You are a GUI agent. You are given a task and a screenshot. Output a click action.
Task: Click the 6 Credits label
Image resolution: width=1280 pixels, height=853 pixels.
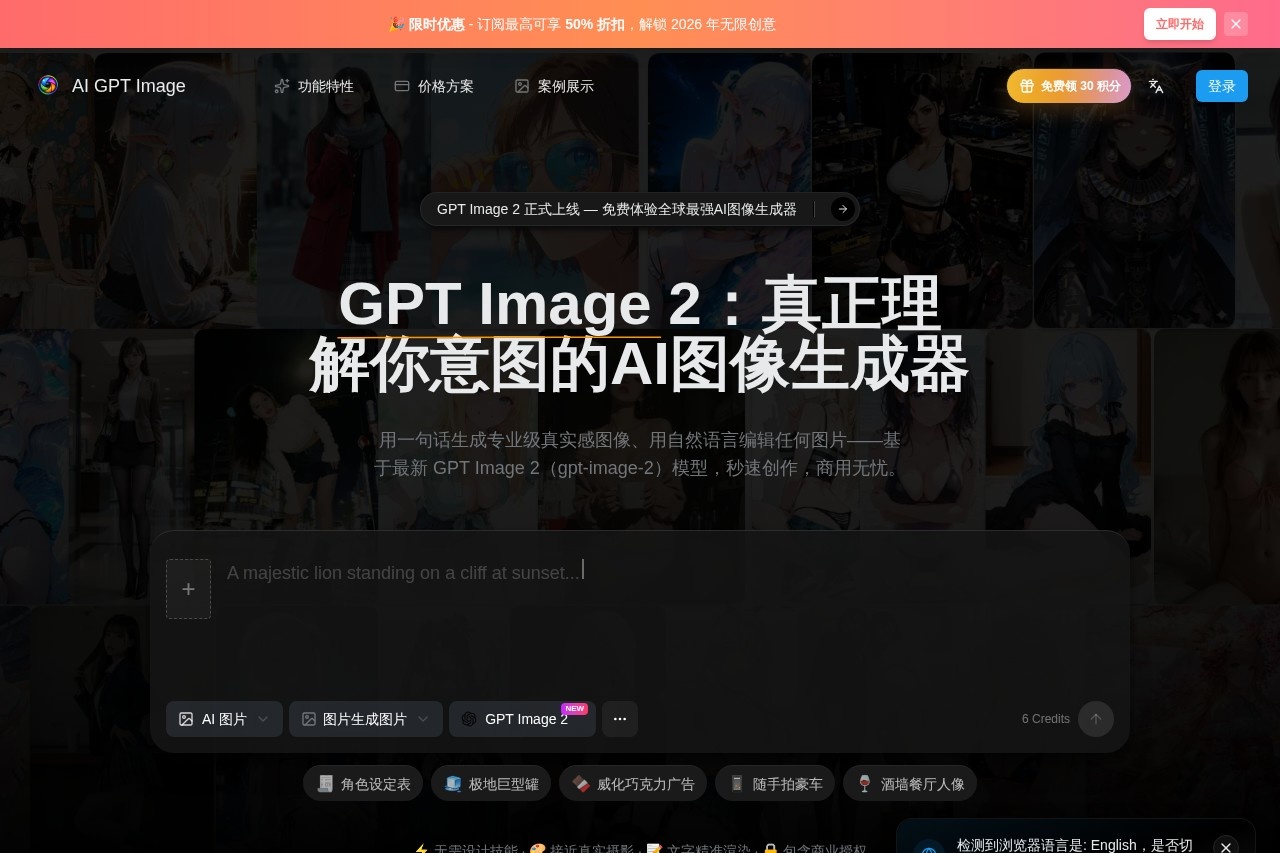click(1045, 719)
